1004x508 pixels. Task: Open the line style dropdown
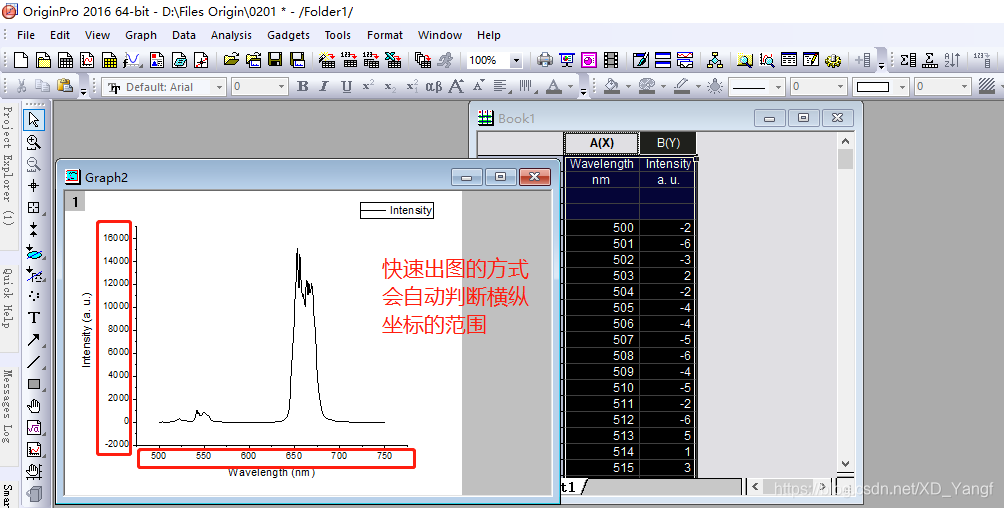[x=779, y=86]
